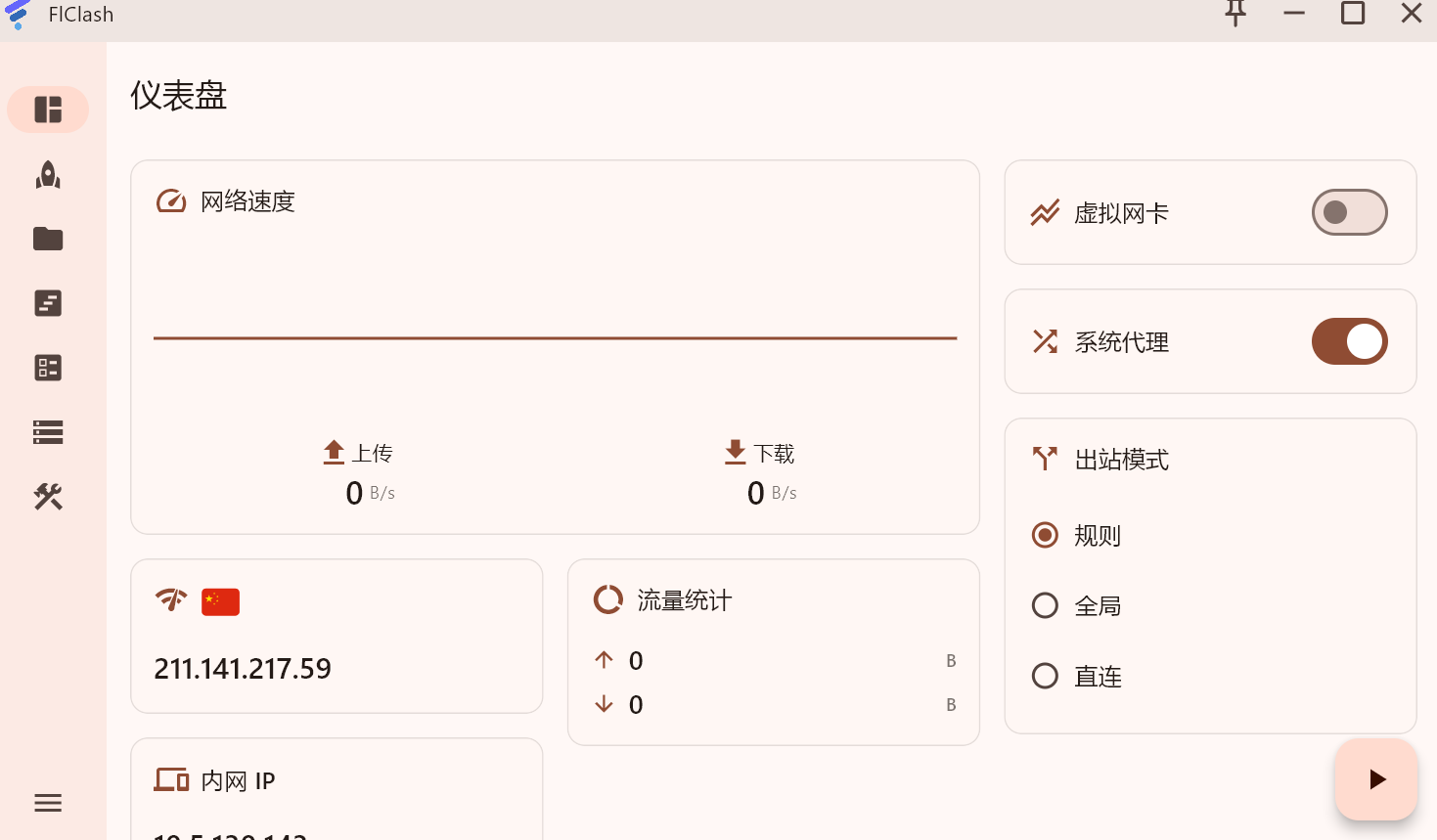The height and width of the screenshot is (840, 1437).
Task: Click the China flag icon
Action: pos(220,601)
